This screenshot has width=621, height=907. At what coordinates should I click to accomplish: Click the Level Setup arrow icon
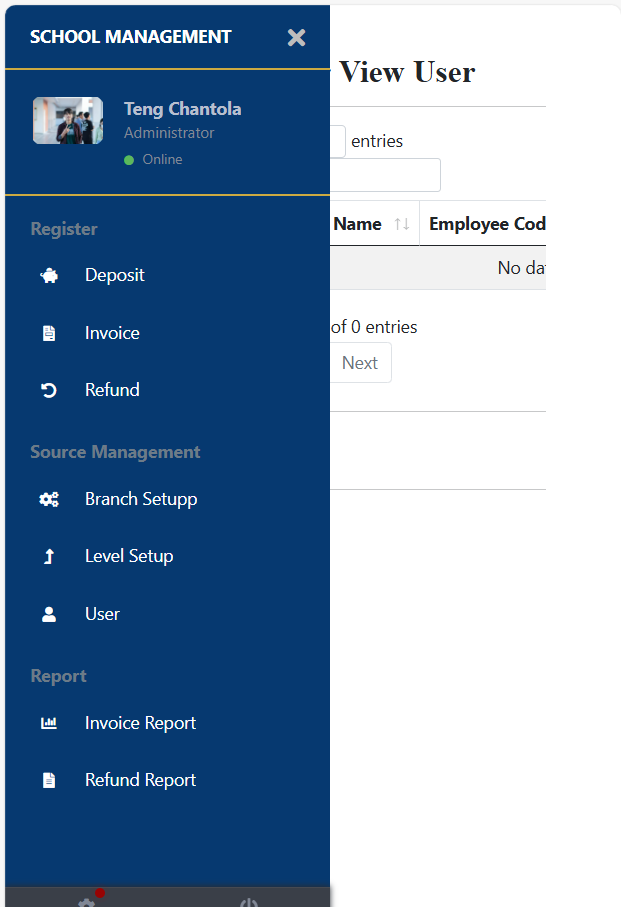point(48,557)
